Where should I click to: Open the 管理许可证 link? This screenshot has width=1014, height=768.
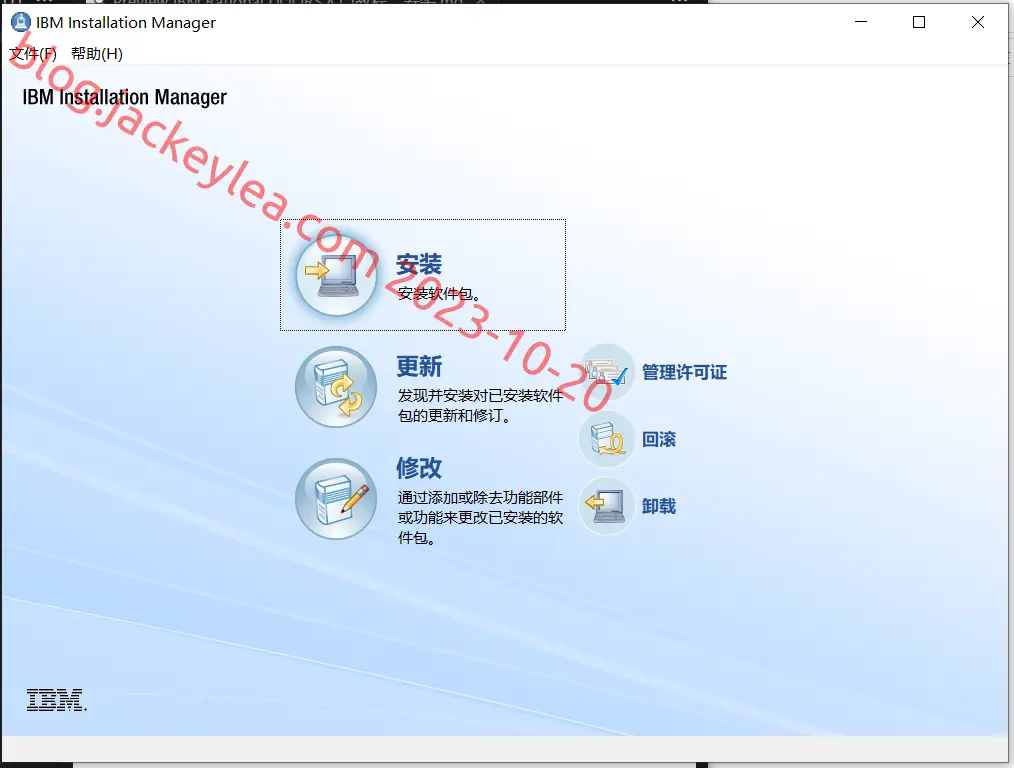[684, 372]
